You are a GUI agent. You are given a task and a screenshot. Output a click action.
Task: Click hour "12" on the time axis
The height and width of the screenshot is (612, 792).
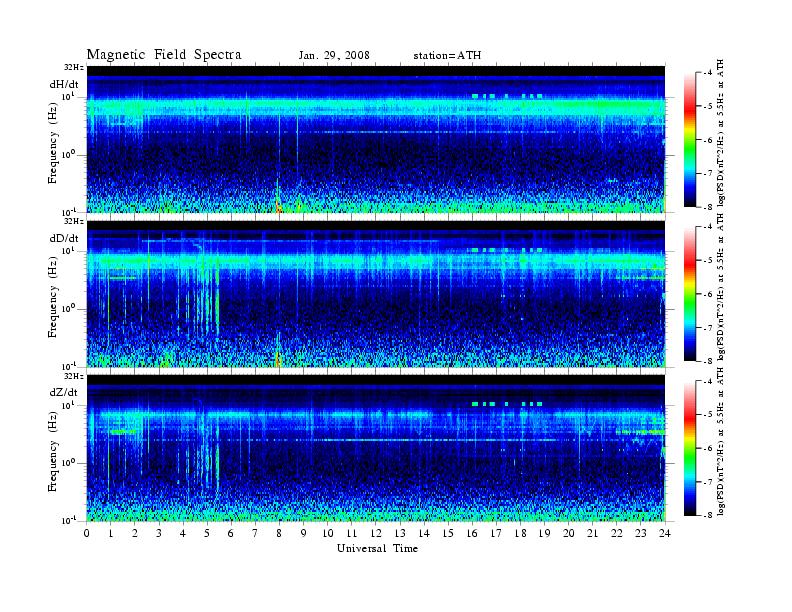(376, 534)
